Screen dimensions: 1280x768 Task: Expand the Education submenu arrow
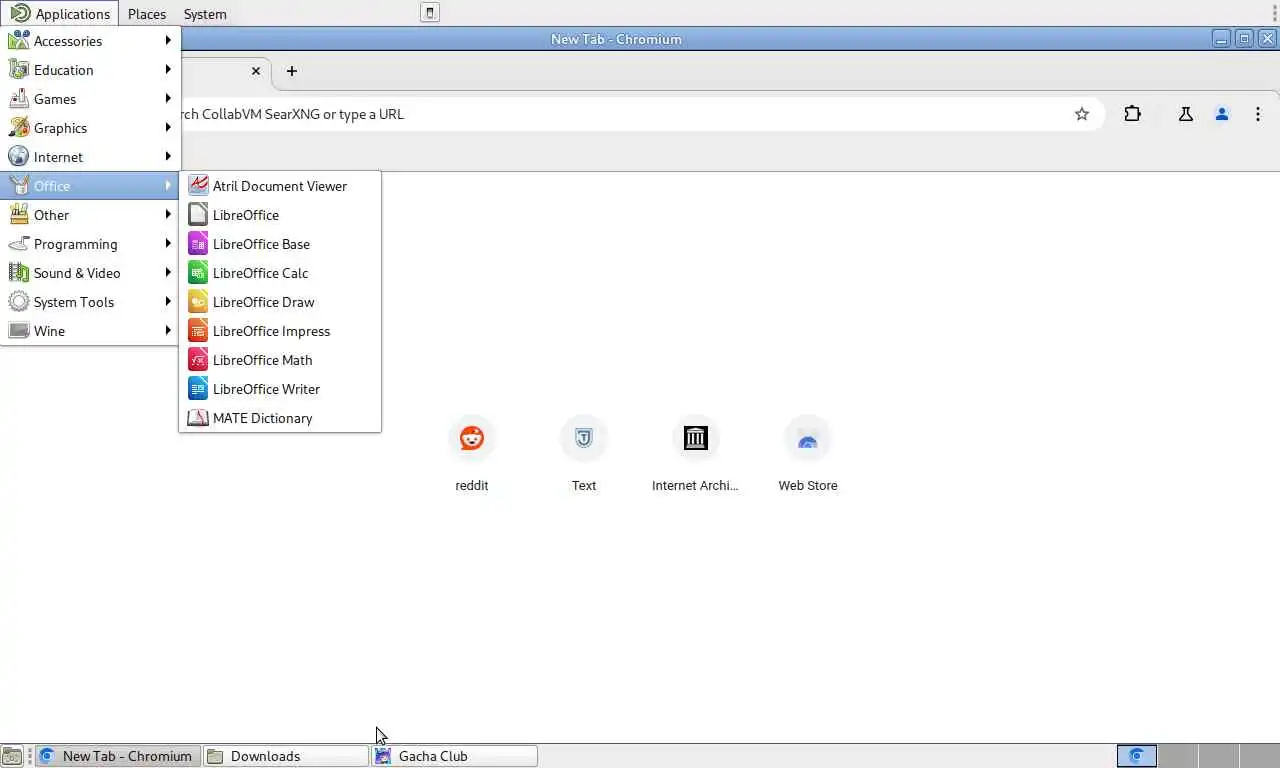(168, 70)
